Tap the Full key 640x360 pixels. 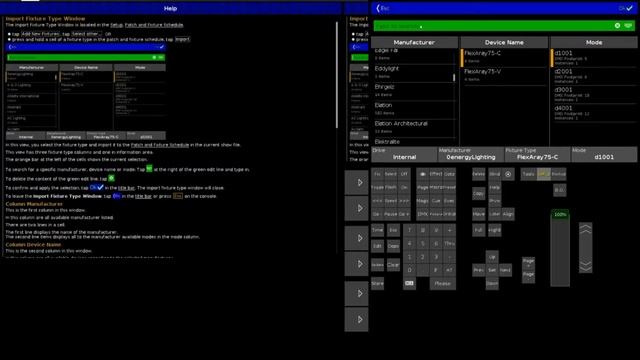click(x=479, y=230)
